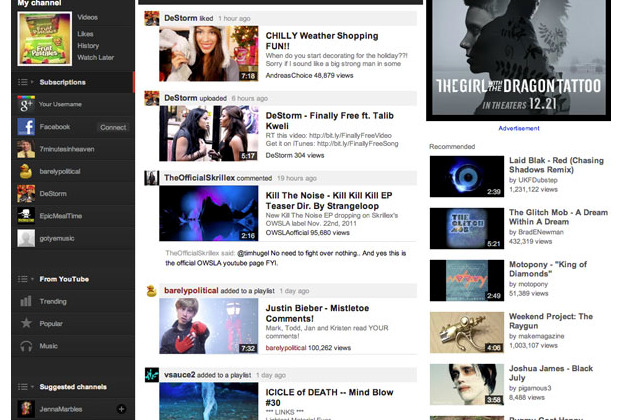Screen dimensions: 626x420
Task: Click the DeStorm avatar beside 'uploaded' feed entry
Action: click(152, 98)
